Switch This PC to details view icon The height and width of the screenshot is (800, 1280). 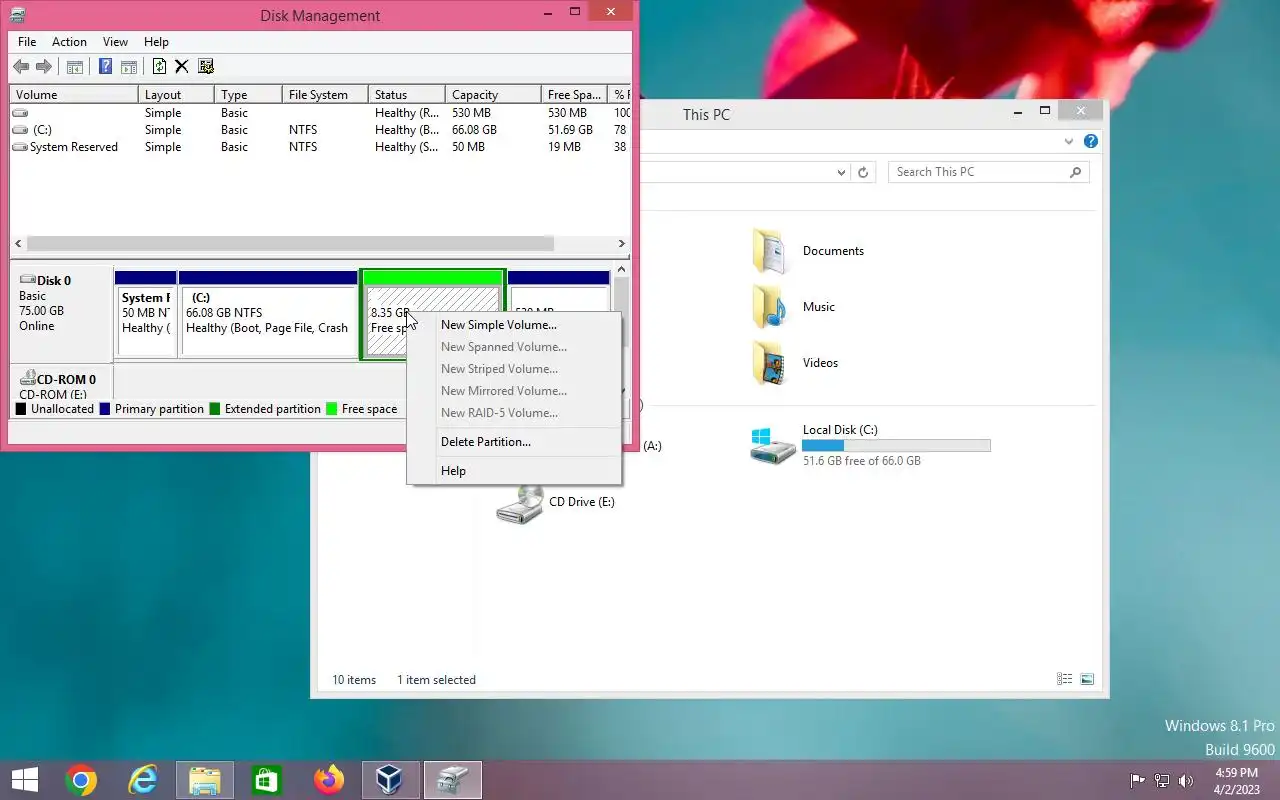(1065, 679)
